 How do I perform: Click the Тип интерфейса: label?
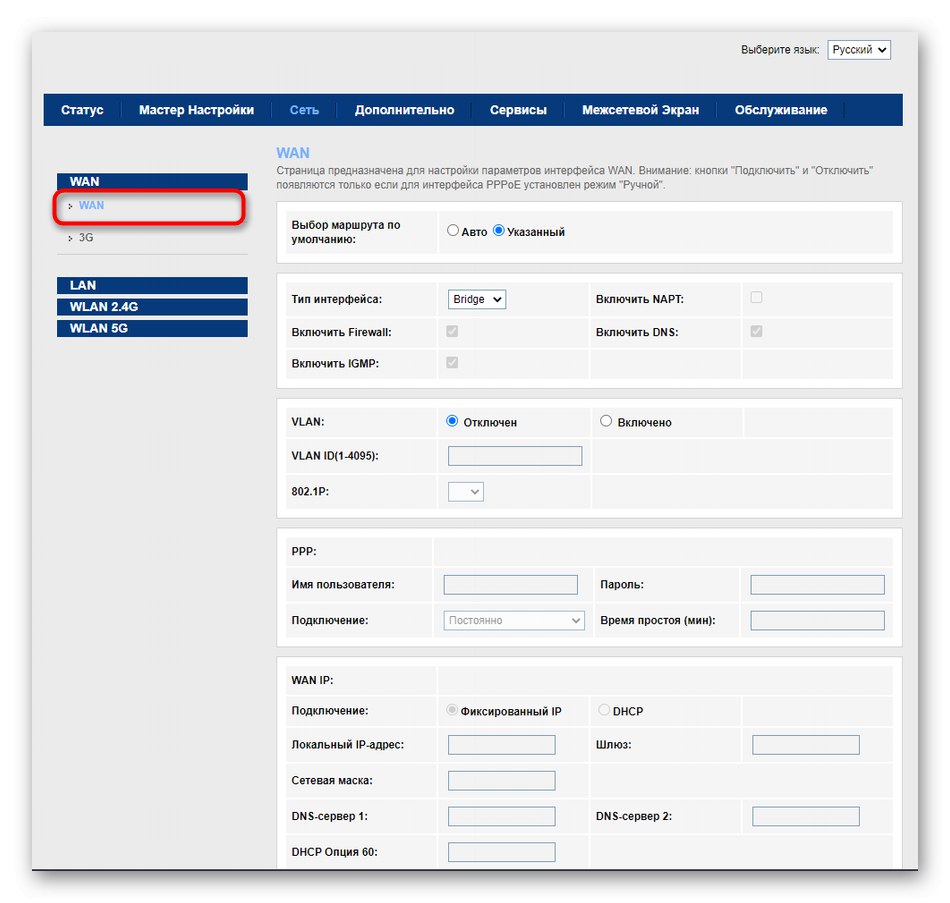pos(337,299)
